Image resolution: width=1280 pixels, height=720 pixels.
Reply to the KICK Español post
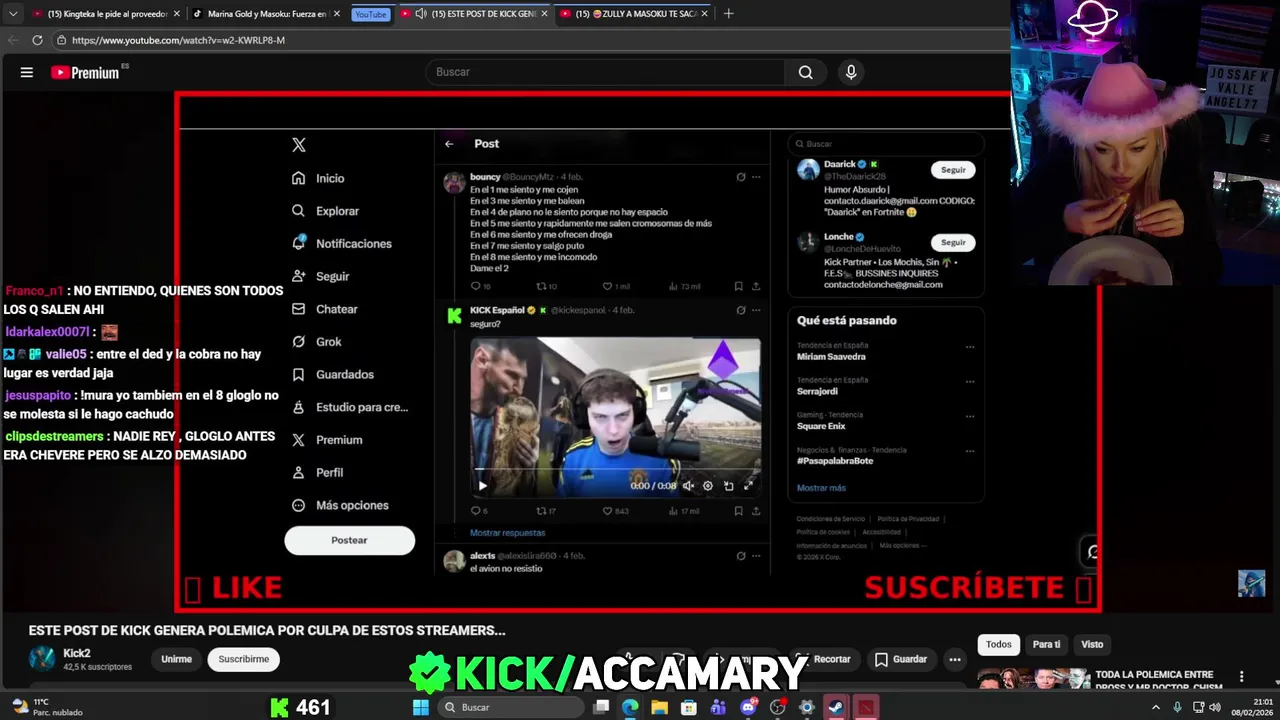478,511
